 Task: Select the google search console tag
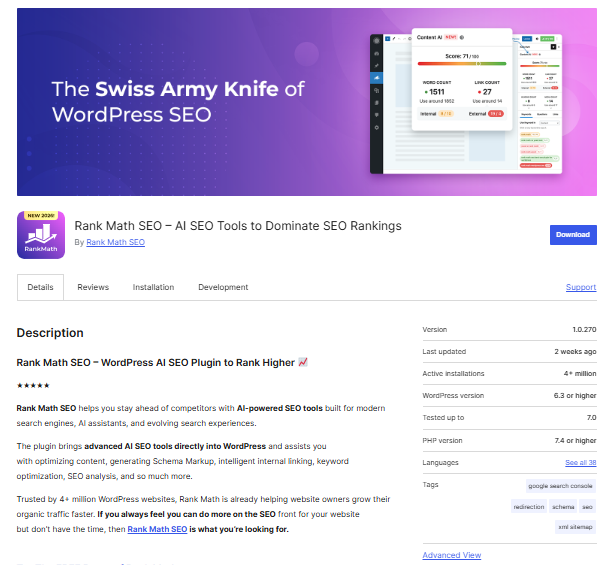560,486
